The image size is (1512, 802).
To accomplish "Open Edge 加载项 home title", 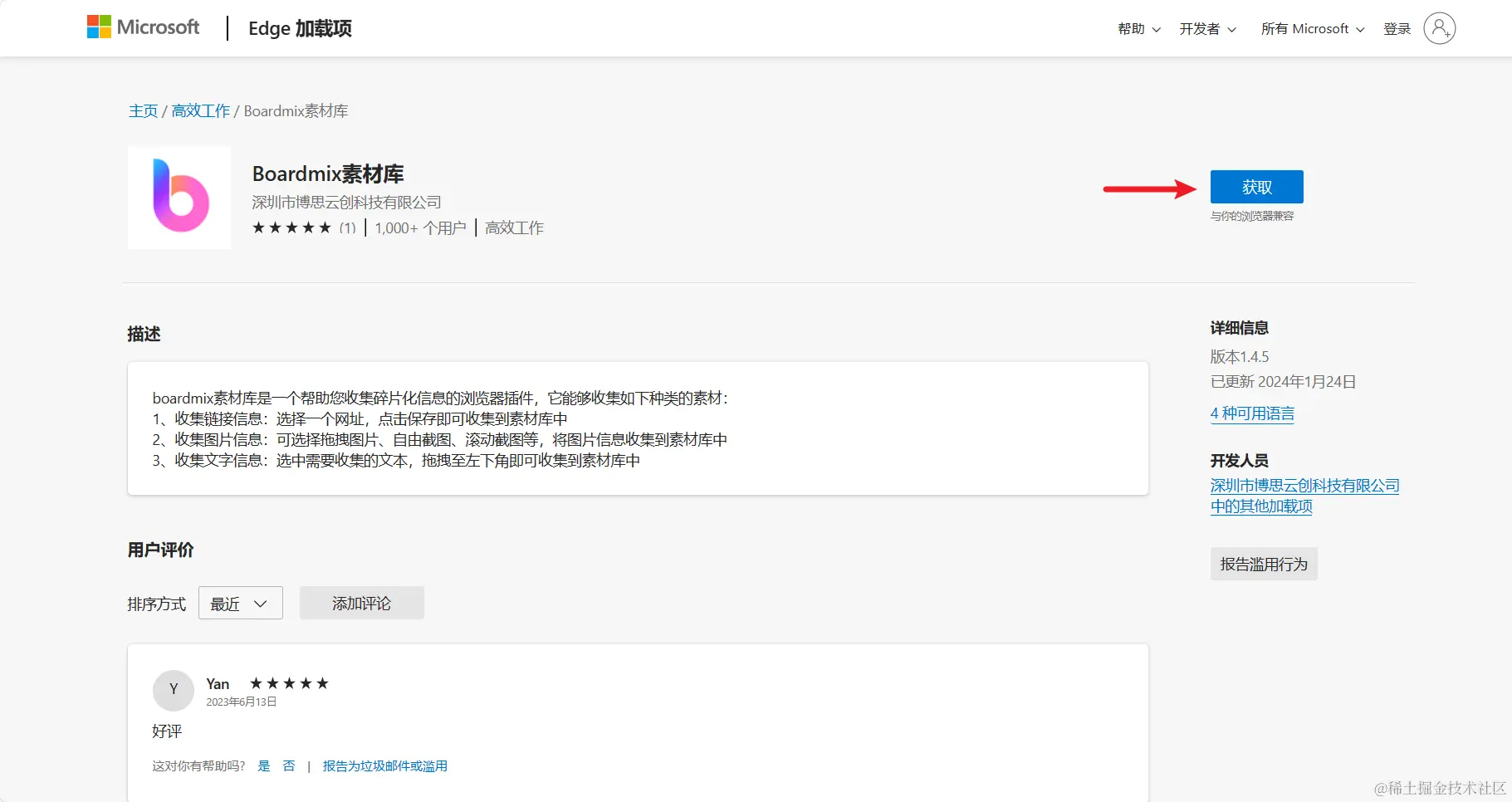I will coord(300,28).
